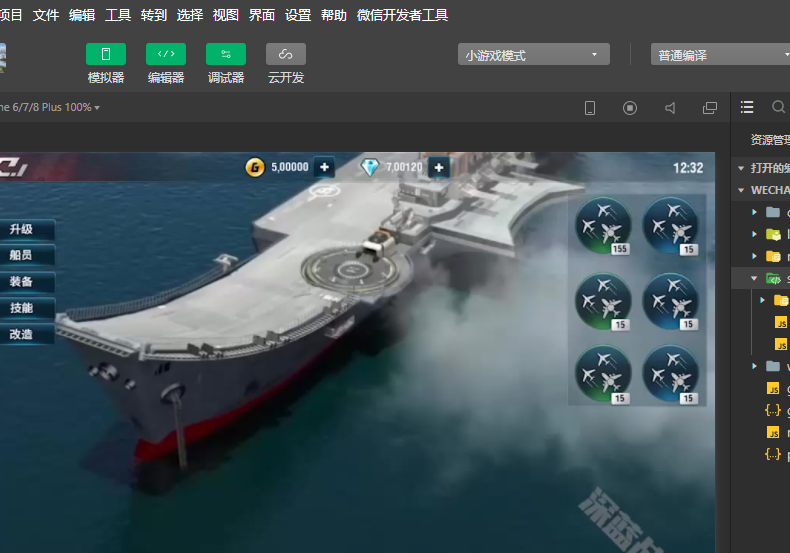Click the 装备 equipment button in game
The image size is (790, 553).
tap(26, 282)
